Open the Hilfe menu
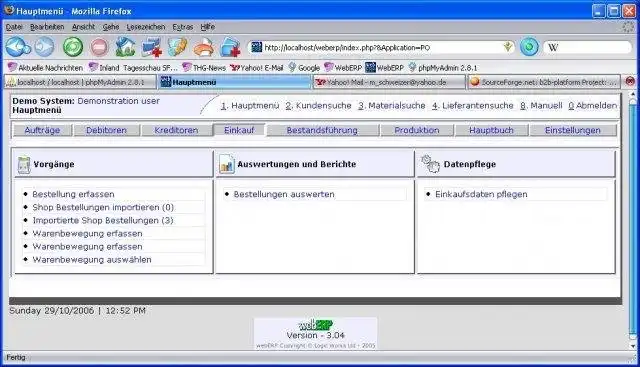This screenshot has height=367, width=640. pos(207,27)
